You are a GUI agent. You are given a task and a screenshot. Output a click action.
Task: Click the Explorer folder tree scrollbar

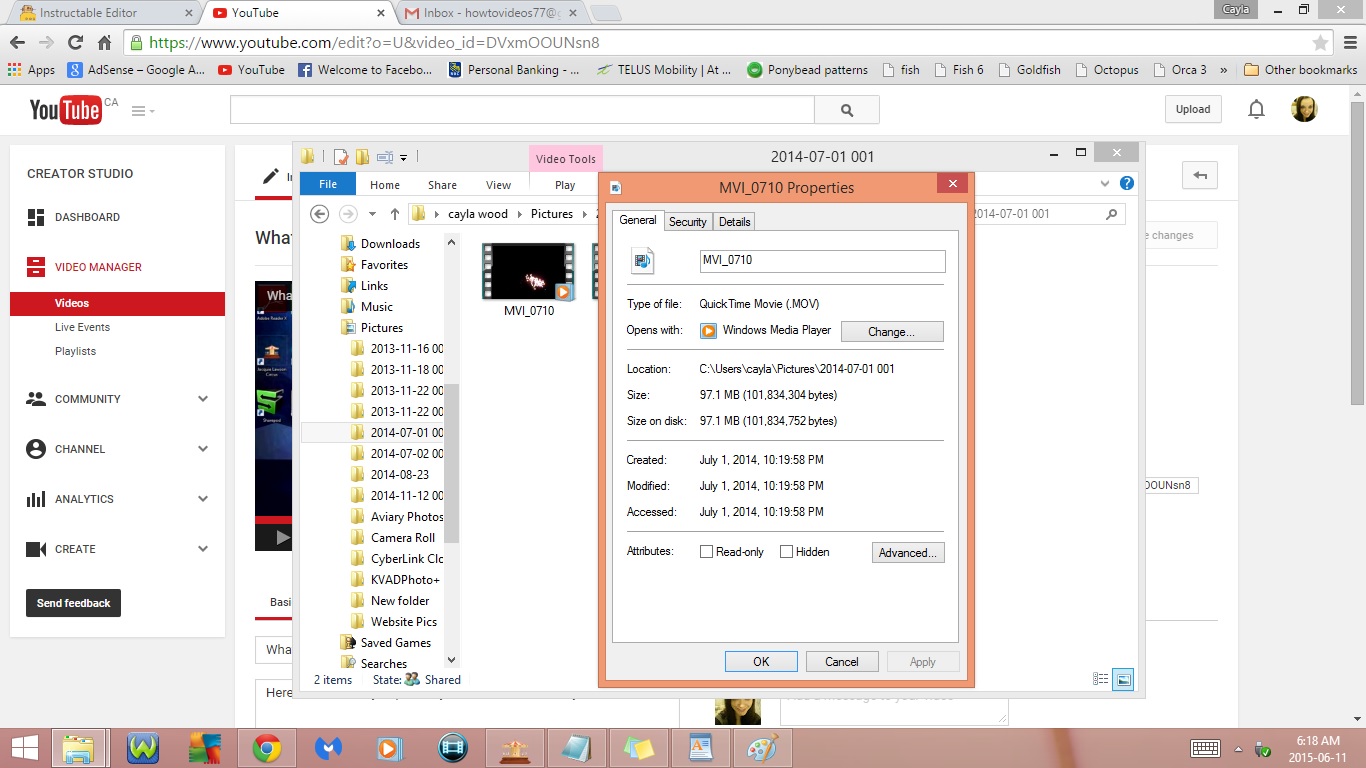[x=451, y=462]
